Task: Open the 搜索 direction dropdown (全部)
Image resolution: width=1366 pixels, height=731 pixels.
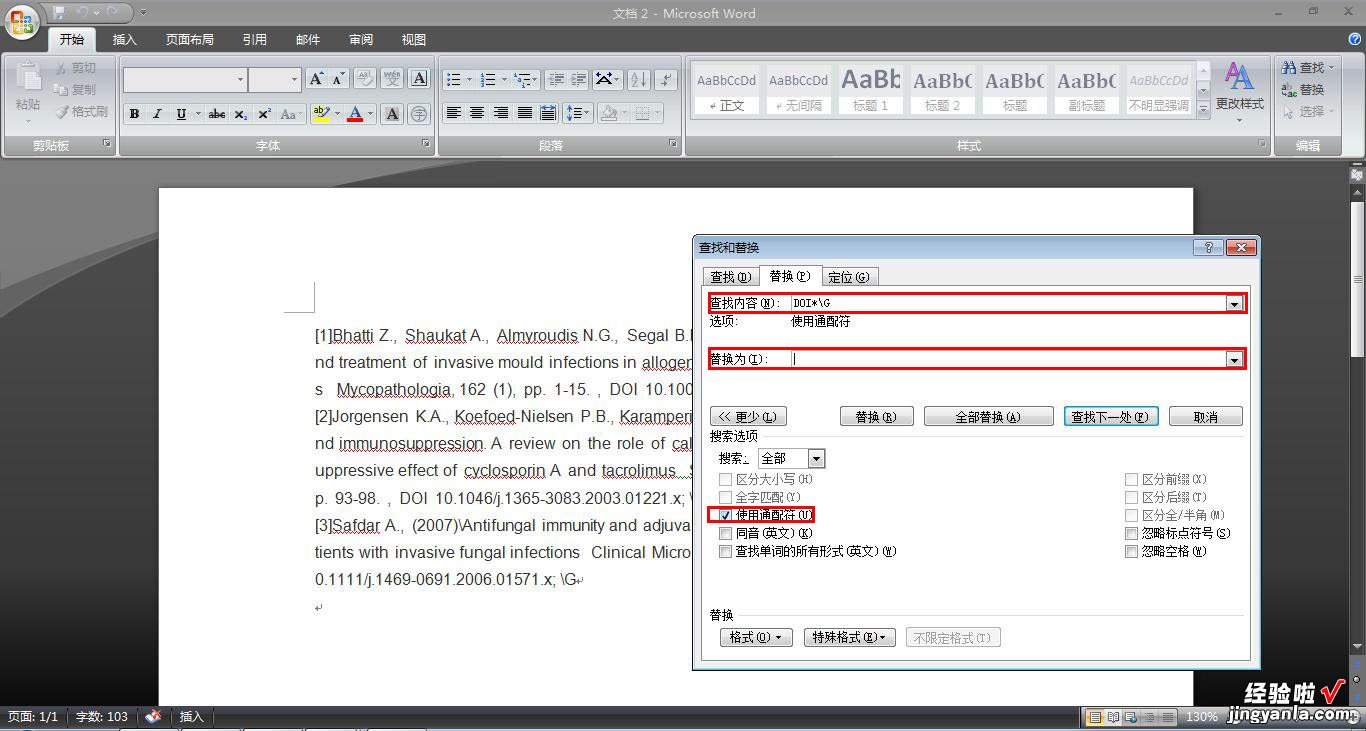Action: [816, 458]
